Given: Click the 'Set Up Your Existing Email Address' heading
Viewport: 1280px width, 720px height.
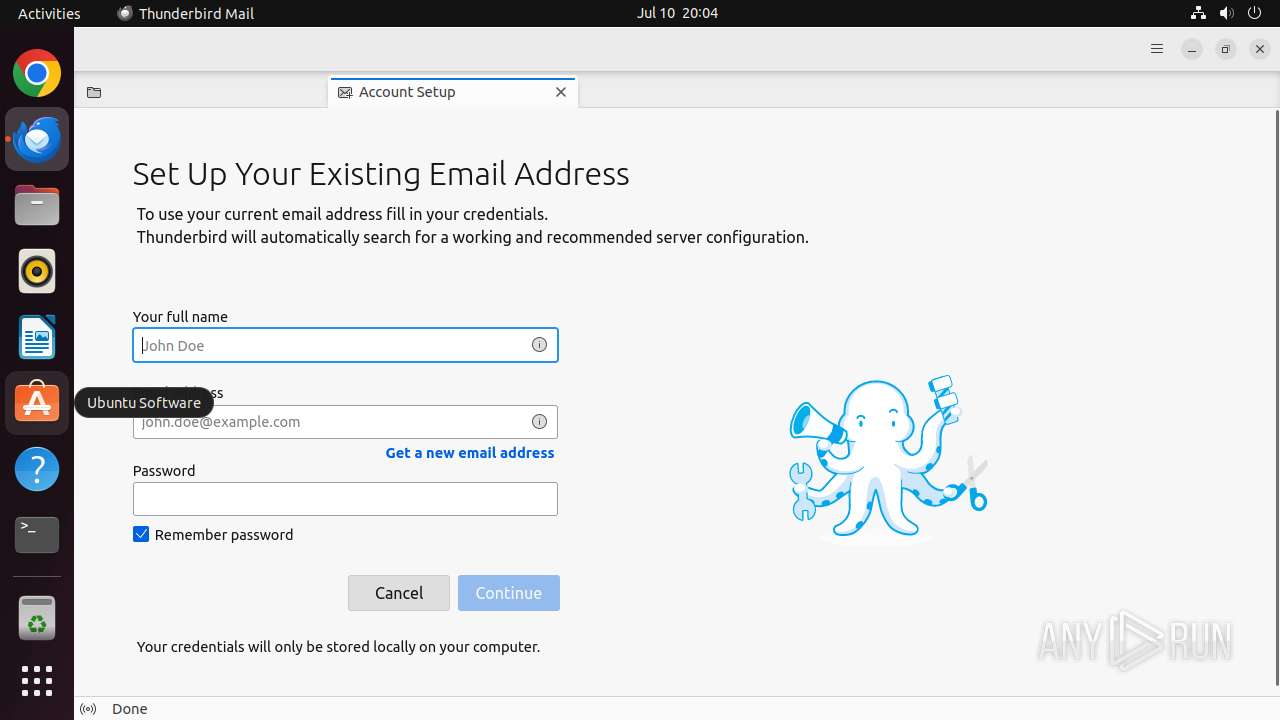Looking at the screenshot, I should click(381, 174).
